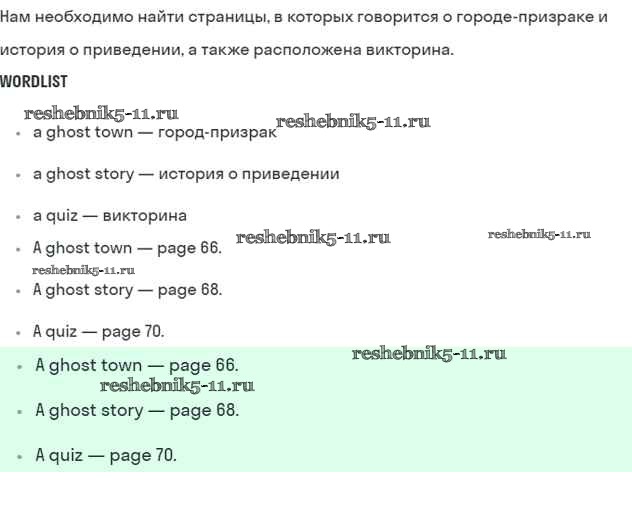The image size is (632, 505).
Task: Click green-highlighted "A ghost town — page 66."
Action: coord(137,366)
